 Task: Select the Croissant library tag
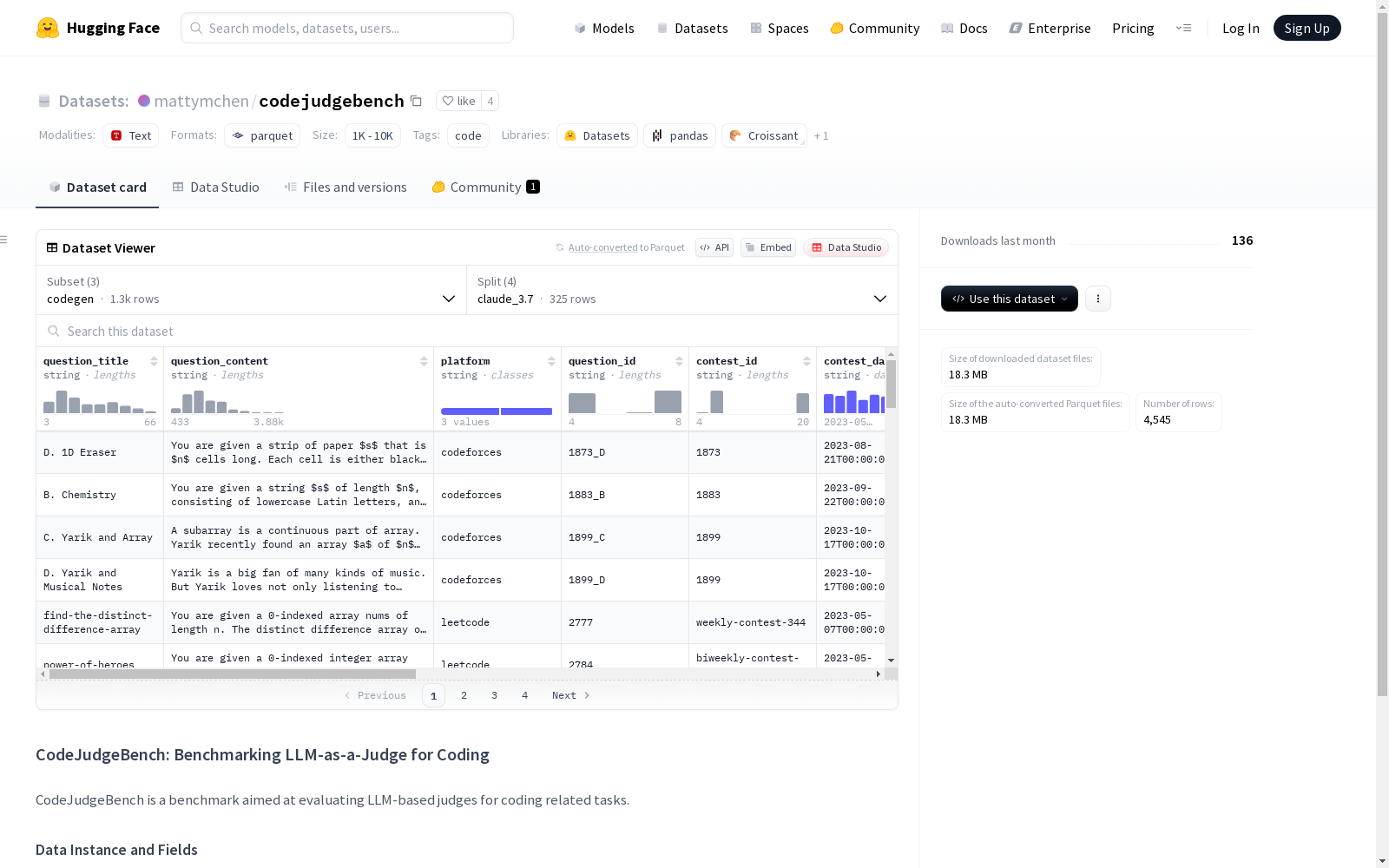(x=764, y=135)
